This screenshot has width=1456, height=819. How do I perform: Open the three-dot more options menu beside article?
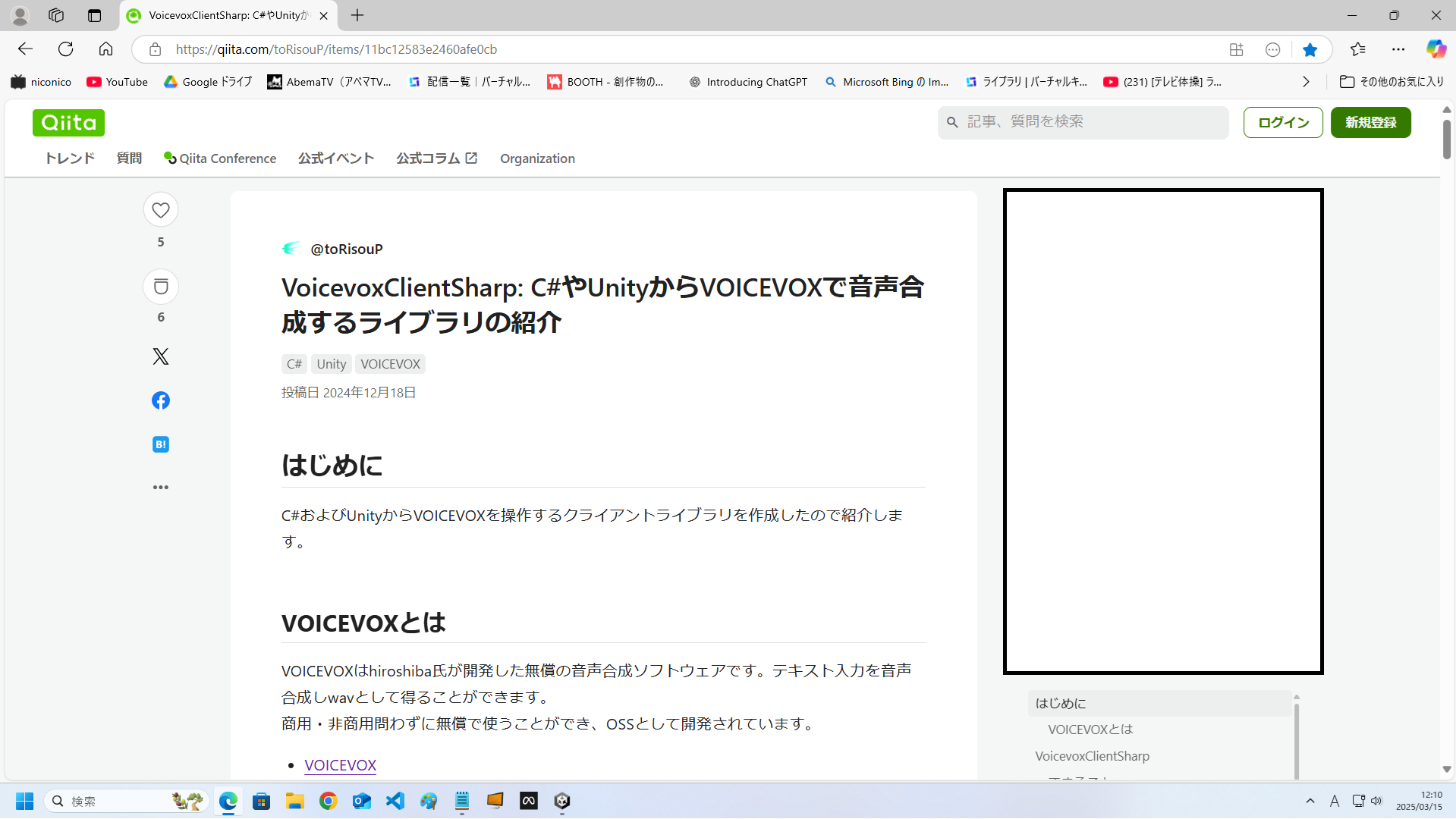(161, 488)
